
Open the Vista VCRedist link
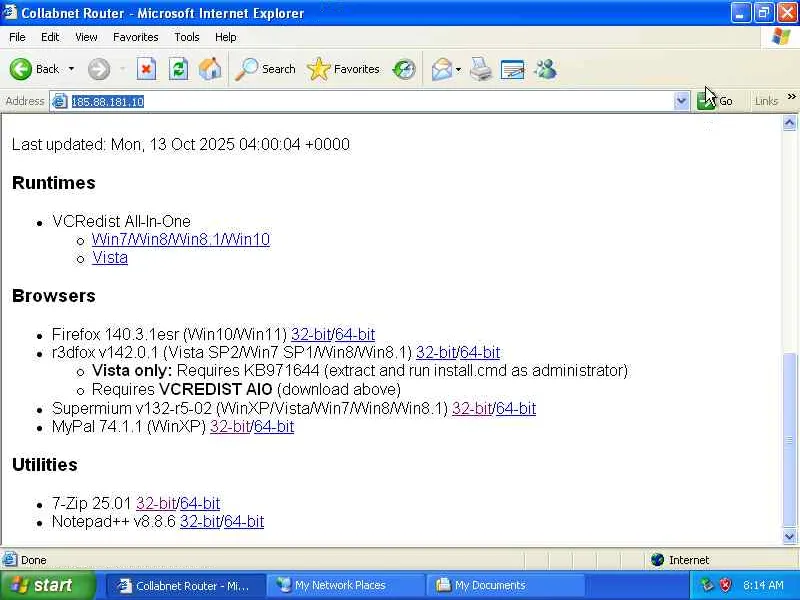(110, 258)
